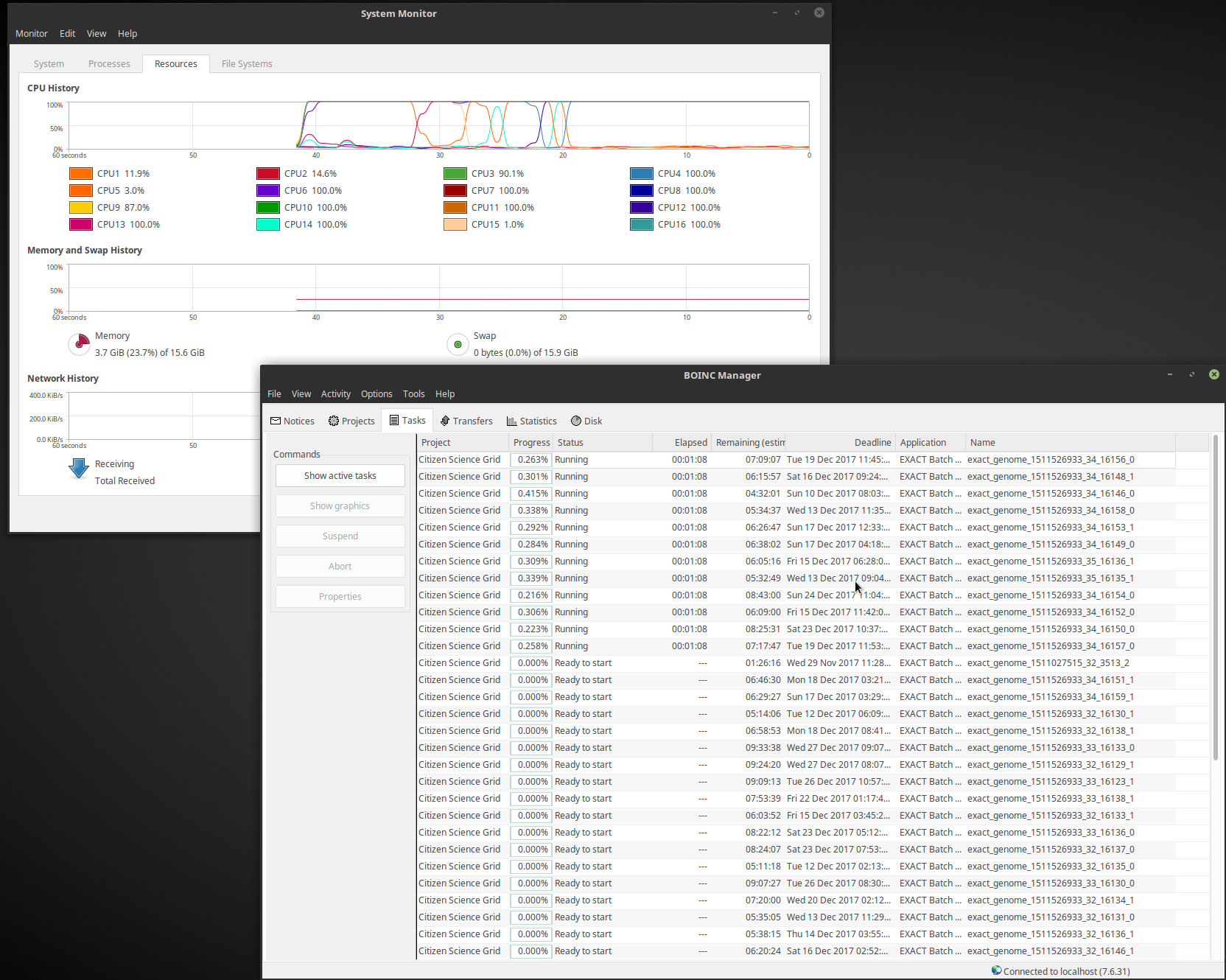
Task: Click the CPU11 brown-orange color swatch
Action: 455,208
